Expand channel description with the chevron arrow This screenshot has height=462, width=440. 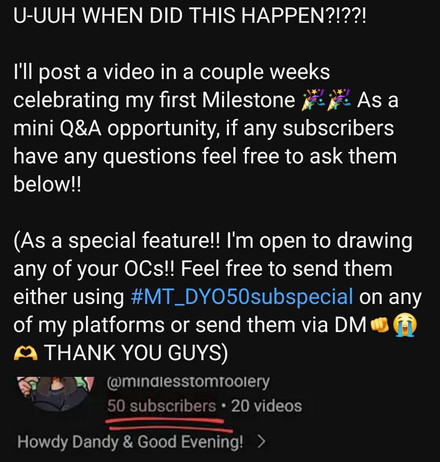click(261, 442)
